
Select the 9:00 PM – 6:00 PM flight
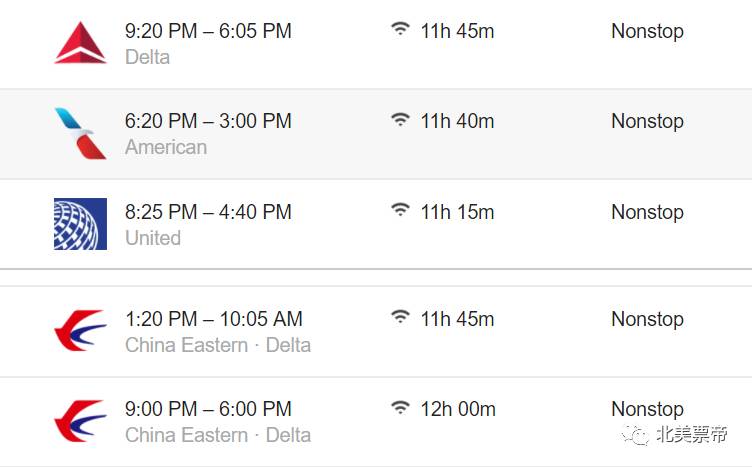[376, 421]
